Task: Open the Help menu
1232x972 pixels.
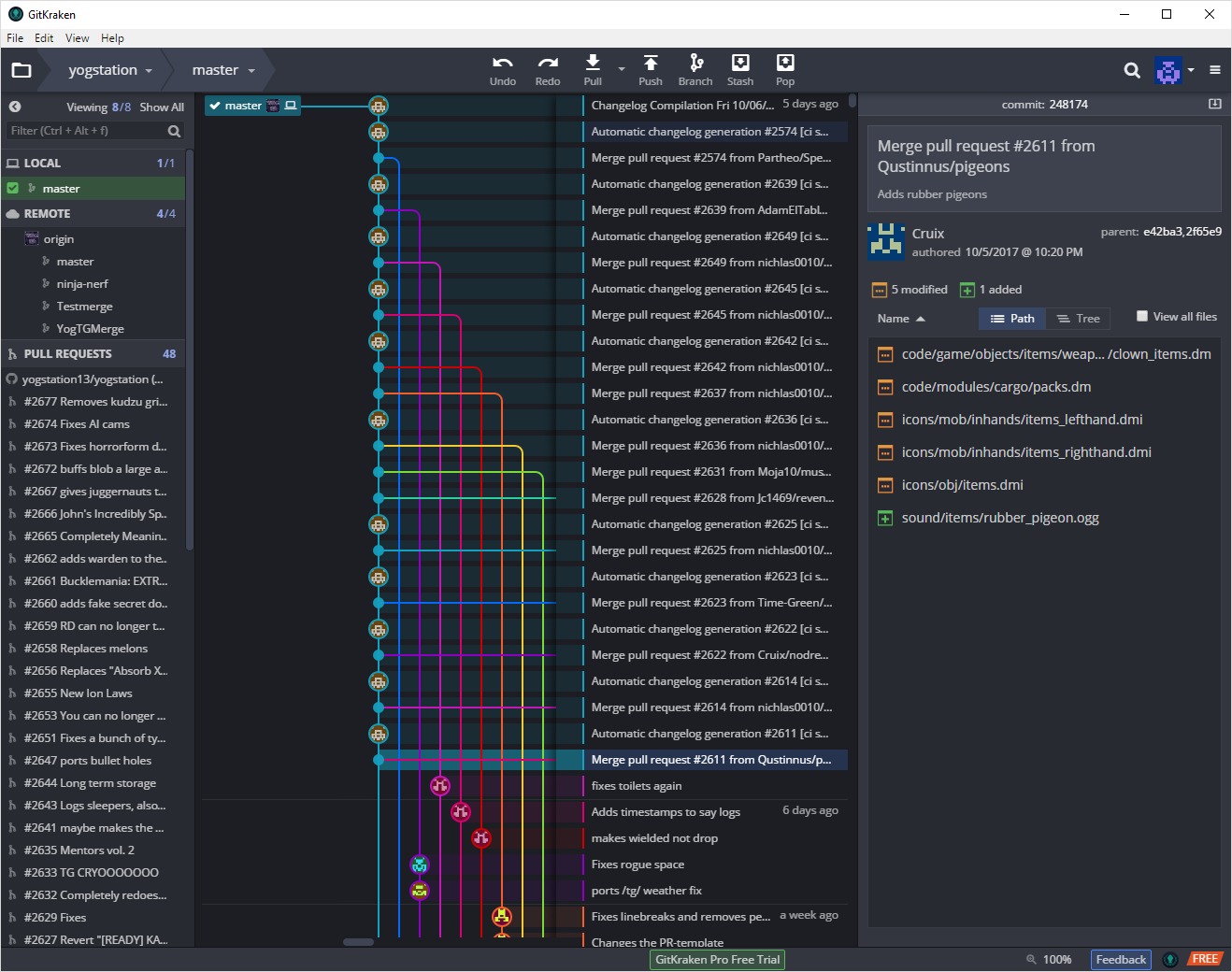Action: (112, 38)
